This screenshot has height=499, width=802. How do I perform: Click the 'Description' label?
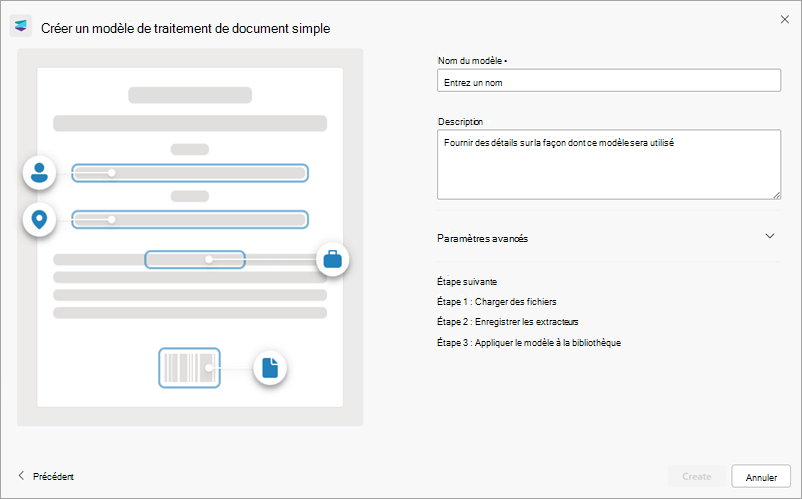click(x=460, y=121)
